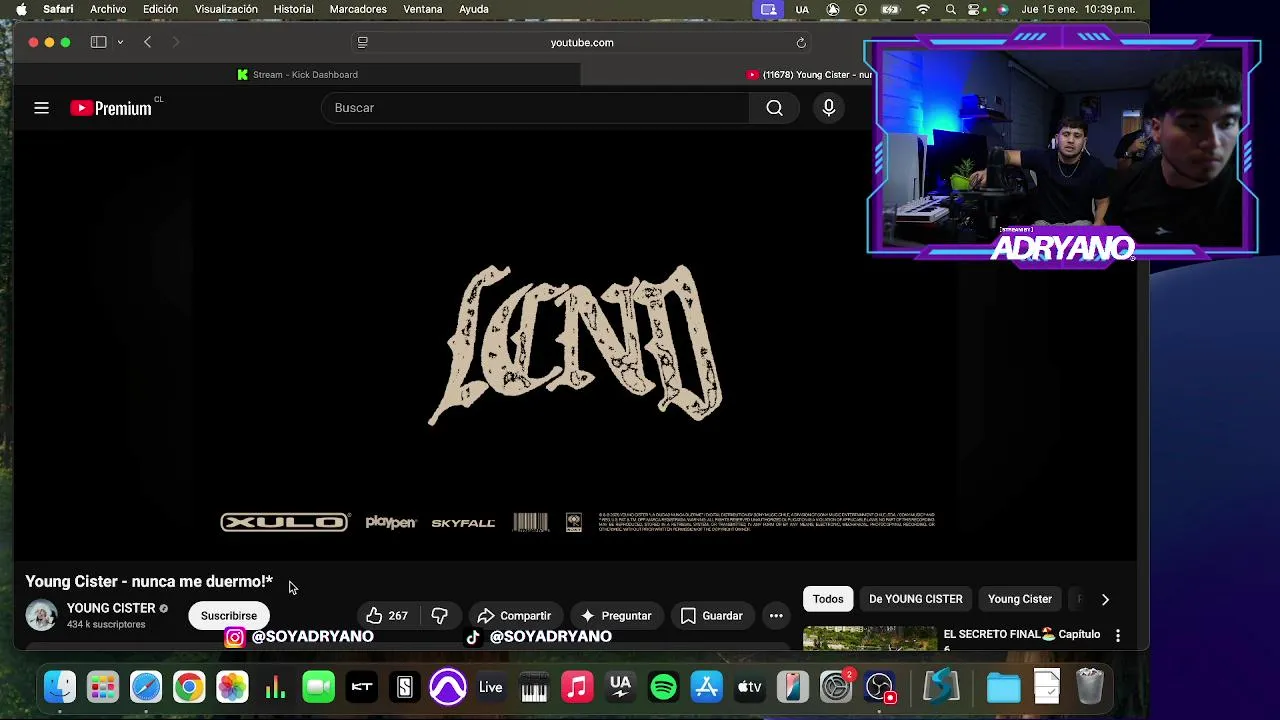
Task: Open Trash in the Dock
Action: [x=1090, y=687]
